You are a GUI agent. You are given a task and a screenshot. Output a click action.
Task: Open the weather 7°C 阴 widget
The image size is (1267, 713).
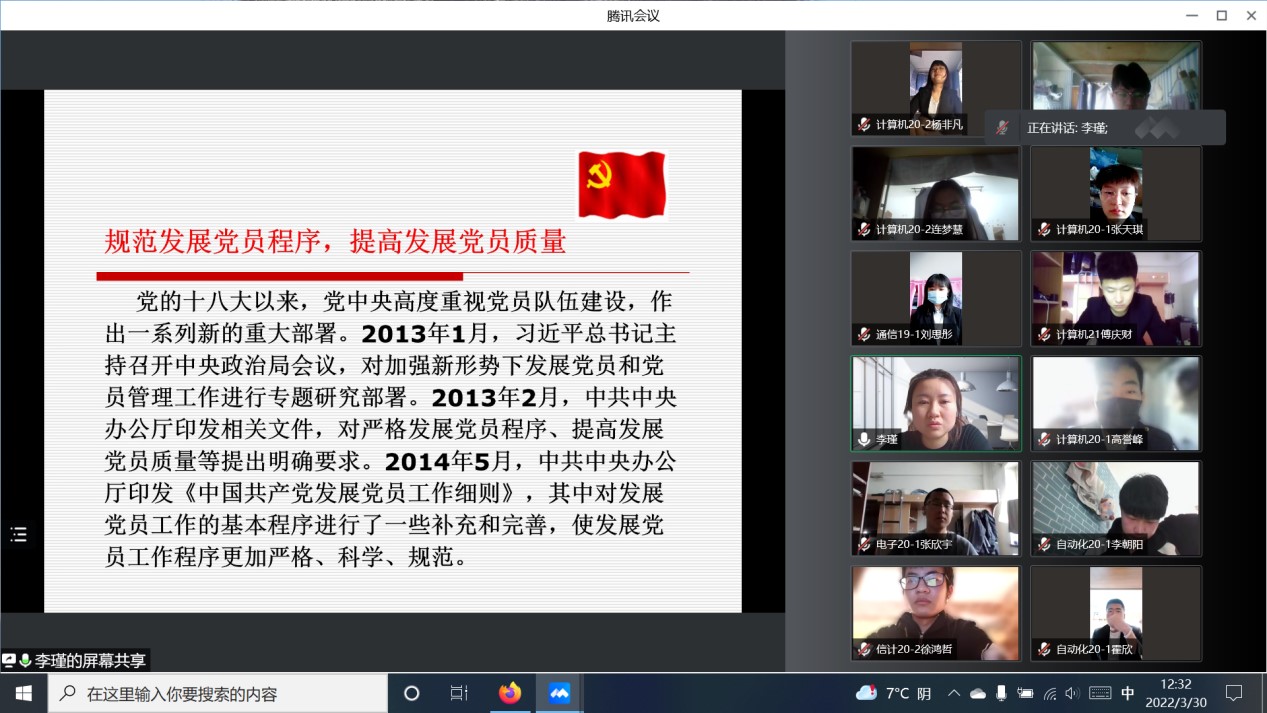[x=893, y=693]
